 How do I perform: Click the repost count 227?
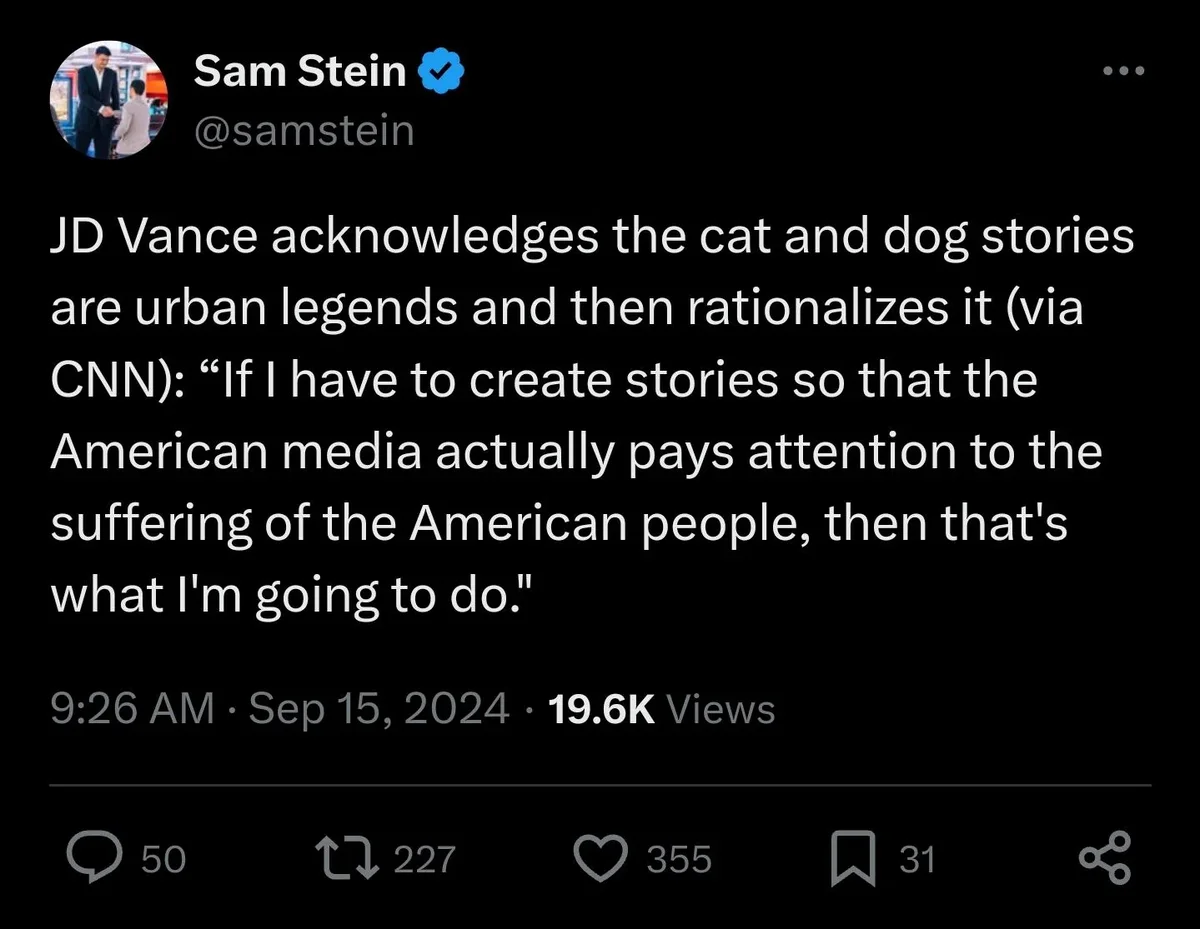coord(424,860)
